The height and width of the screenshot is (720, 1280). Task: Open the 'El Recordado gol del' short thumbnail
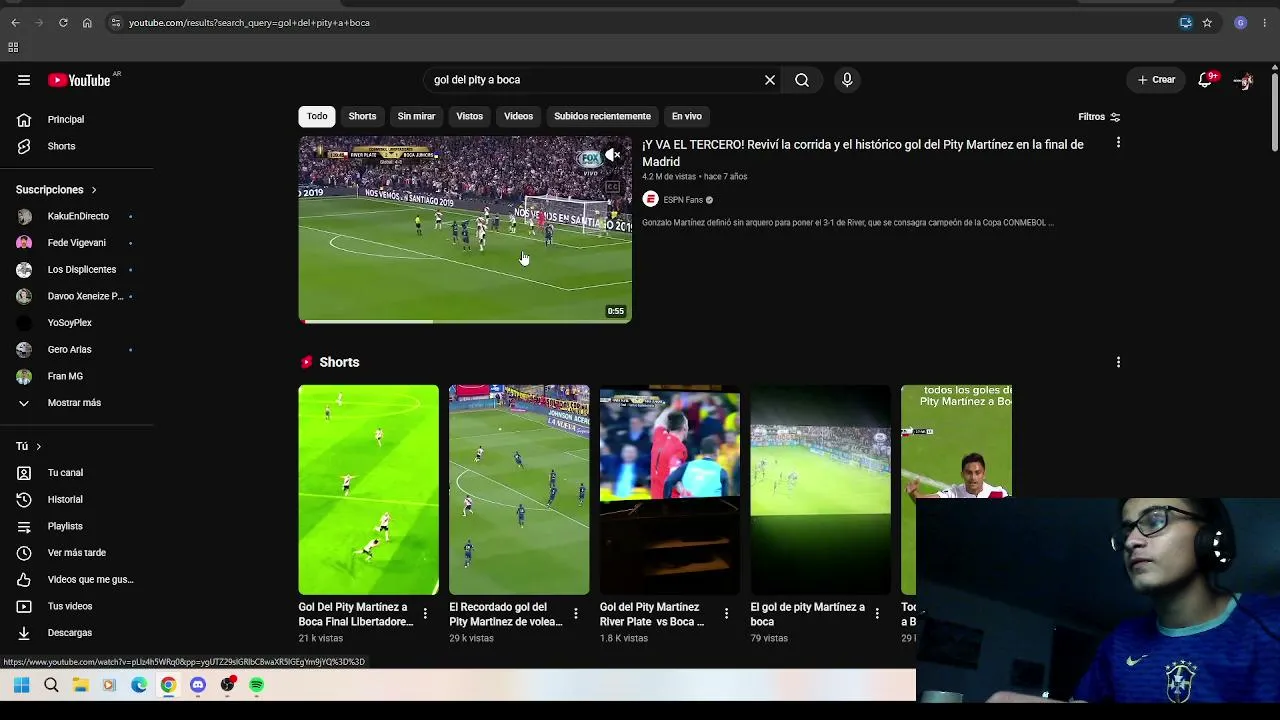[x=519, y=490]
